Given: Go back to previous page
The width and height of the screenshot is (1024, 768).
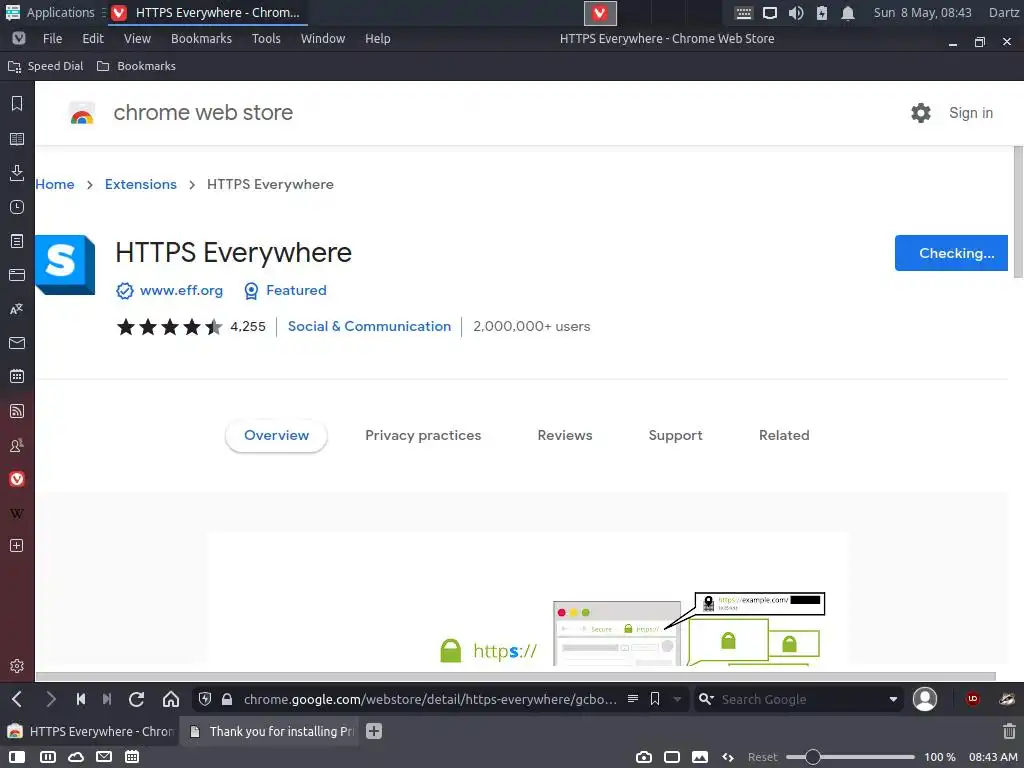Looking at the screenshot, I should tap(17, 699).
